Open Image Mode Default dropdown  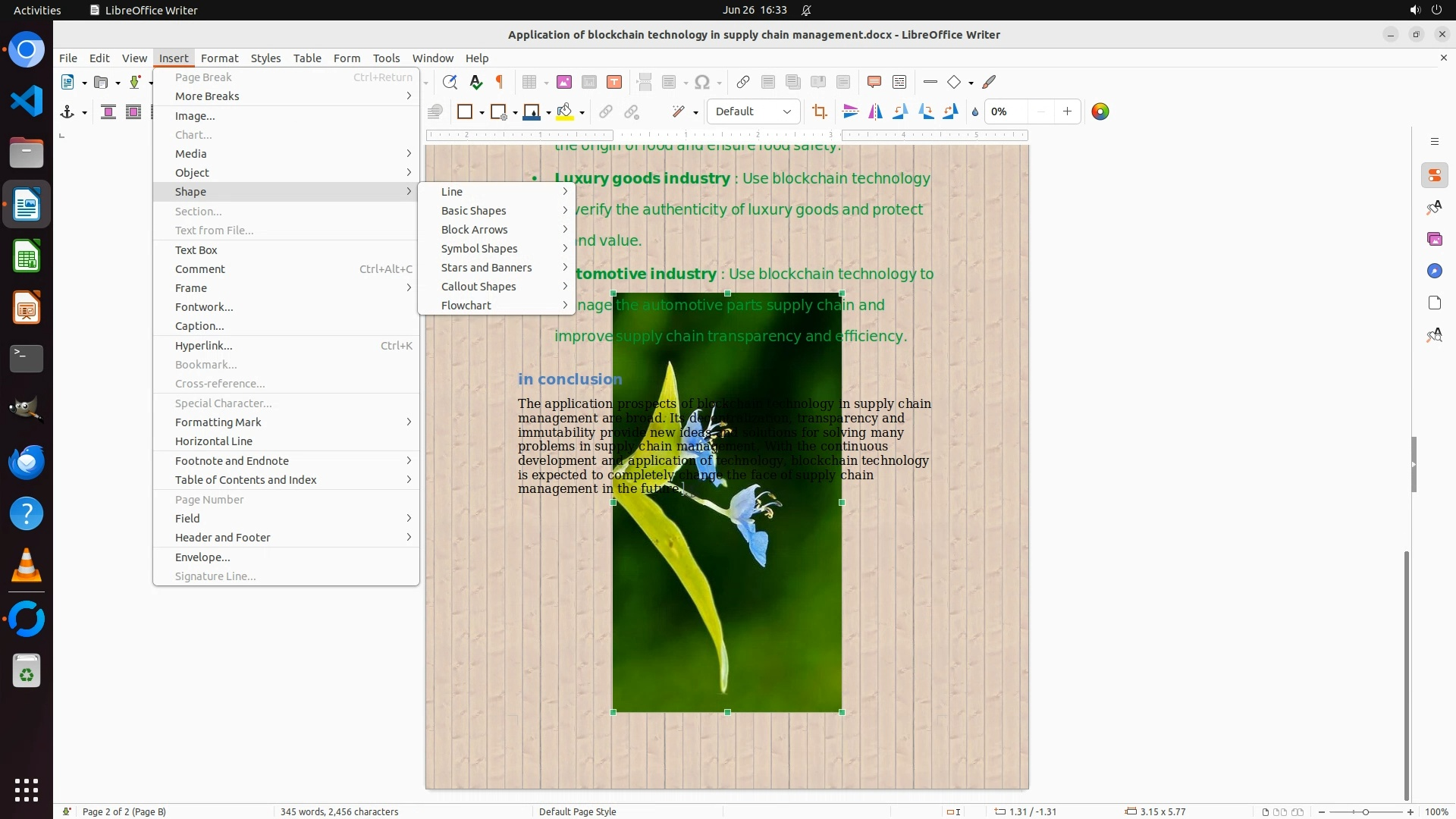tap(753, 111)
